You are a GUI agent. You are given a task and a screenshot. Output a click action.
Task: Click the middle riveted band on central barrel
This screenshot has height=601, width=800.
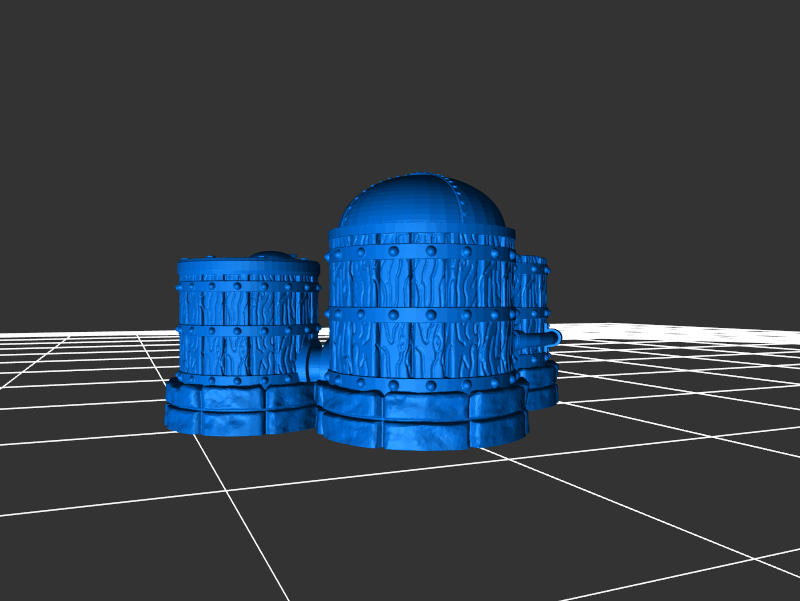click(x=420, y=315)
